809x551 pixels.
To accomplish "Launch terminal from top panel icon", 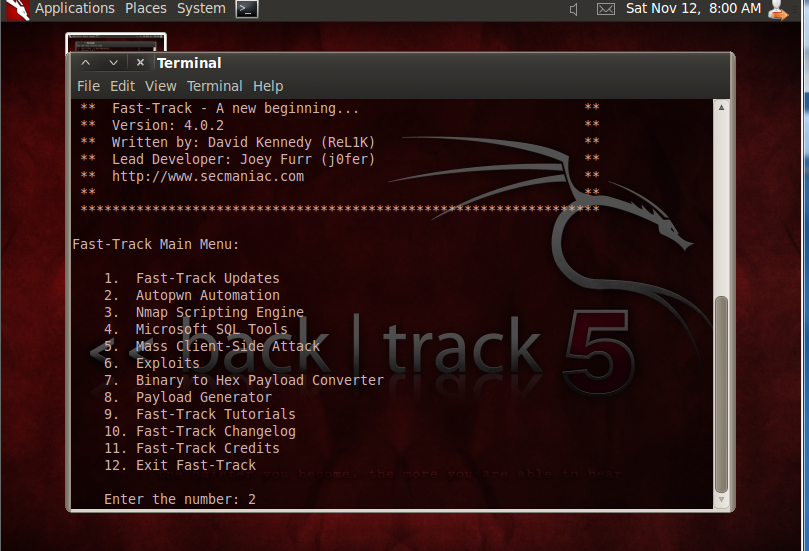I will pos(247,9).
